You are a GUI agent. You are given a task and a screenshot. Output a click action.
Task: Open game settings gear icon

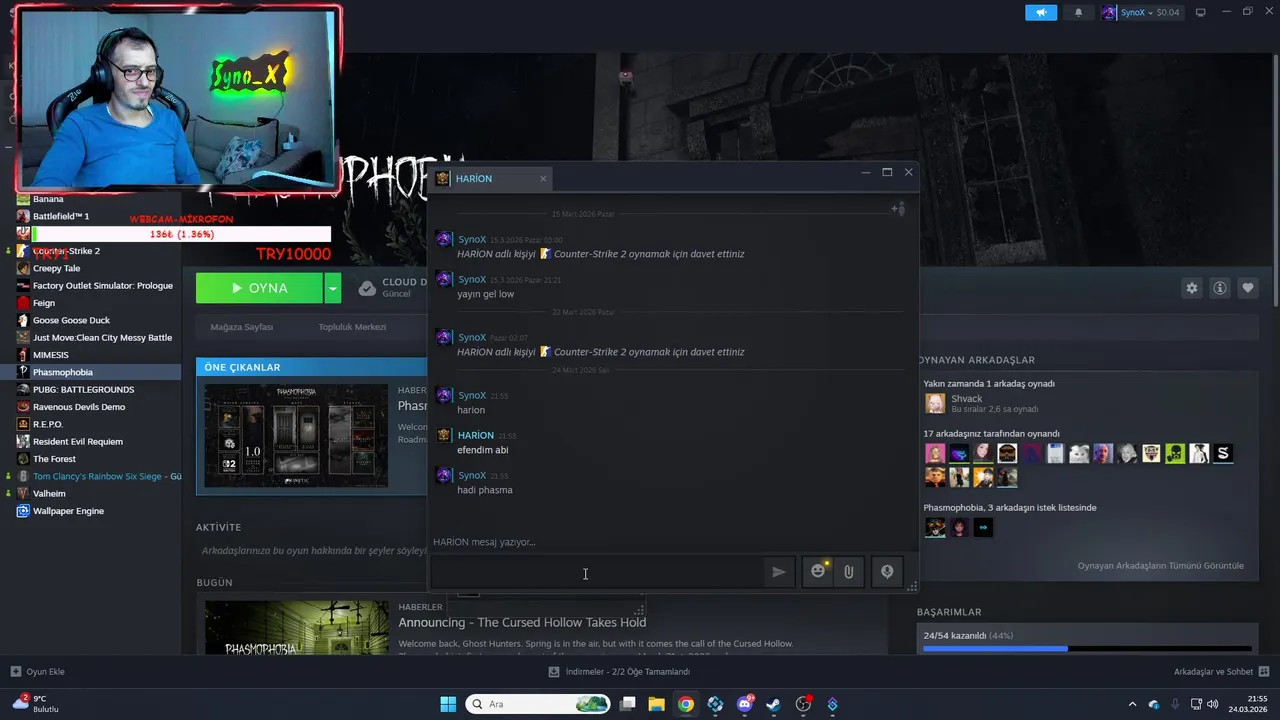click(x=1192, y=288)
